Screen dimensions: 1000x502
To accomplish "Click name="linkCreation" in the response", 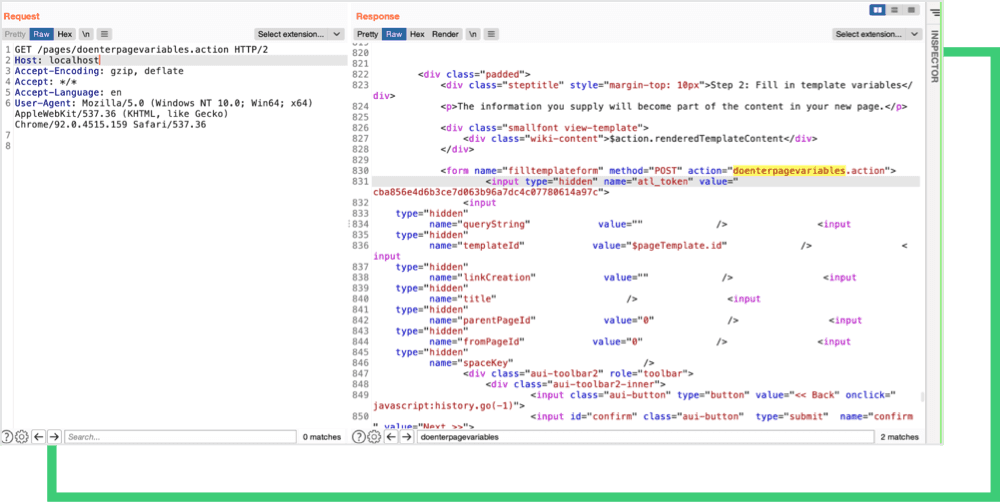I will (x=482, y=277).
